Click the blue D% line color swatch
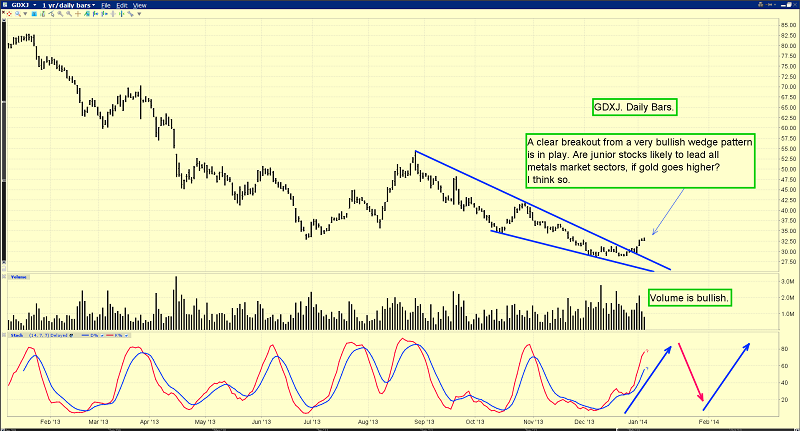800x431 pixels. (x=85, y=335)
